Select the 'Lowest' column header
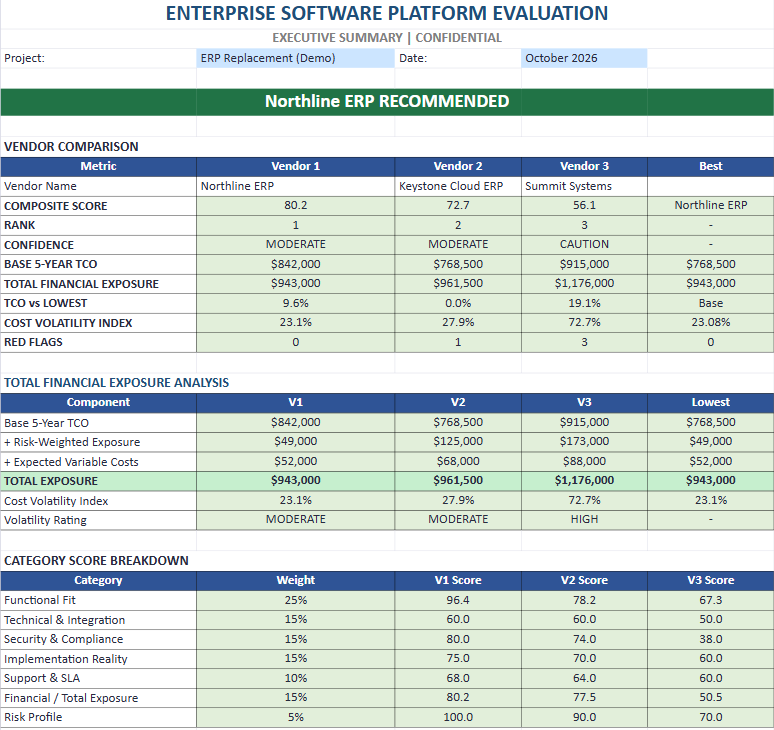 pyautogui.click(x=710, y=402)
